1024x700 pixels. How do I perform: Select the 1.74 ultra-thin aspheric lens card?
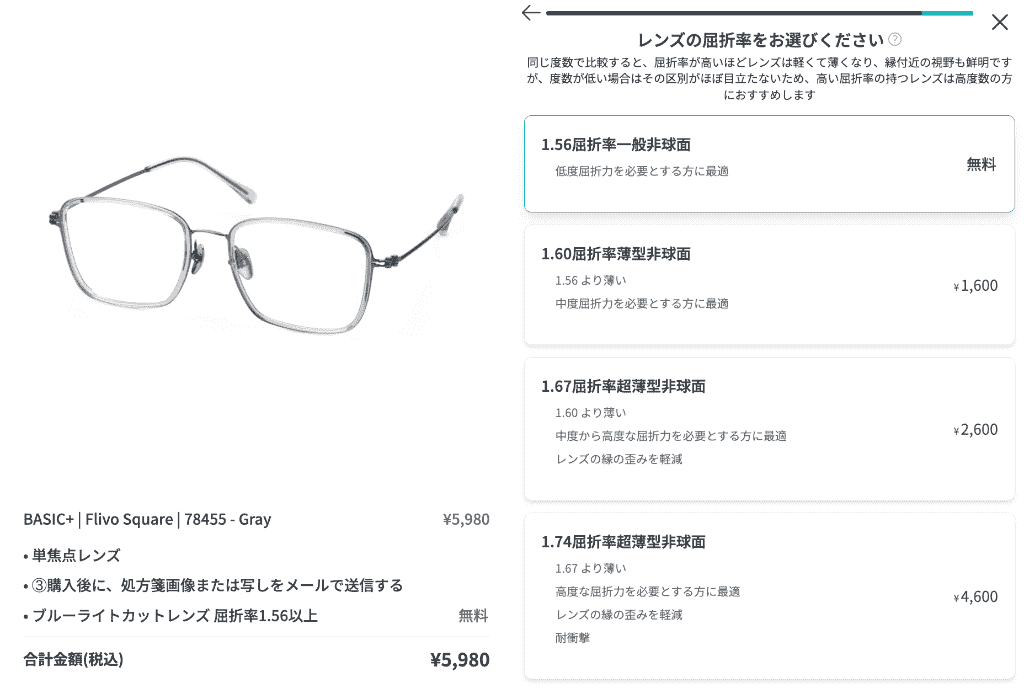coord(769,597)
